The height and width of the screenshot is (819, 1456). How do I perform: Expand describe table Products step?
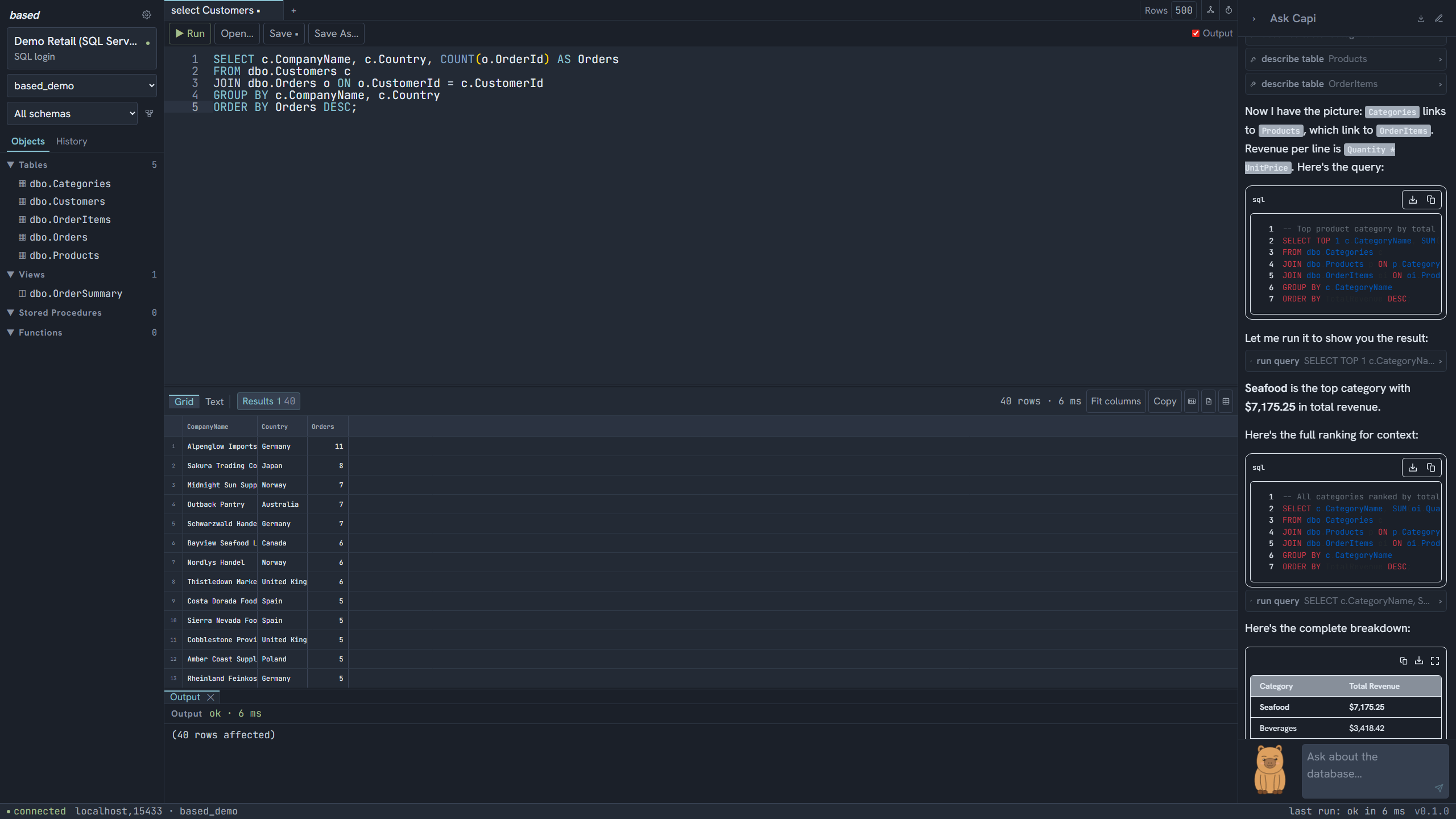tap(1346, 59)
